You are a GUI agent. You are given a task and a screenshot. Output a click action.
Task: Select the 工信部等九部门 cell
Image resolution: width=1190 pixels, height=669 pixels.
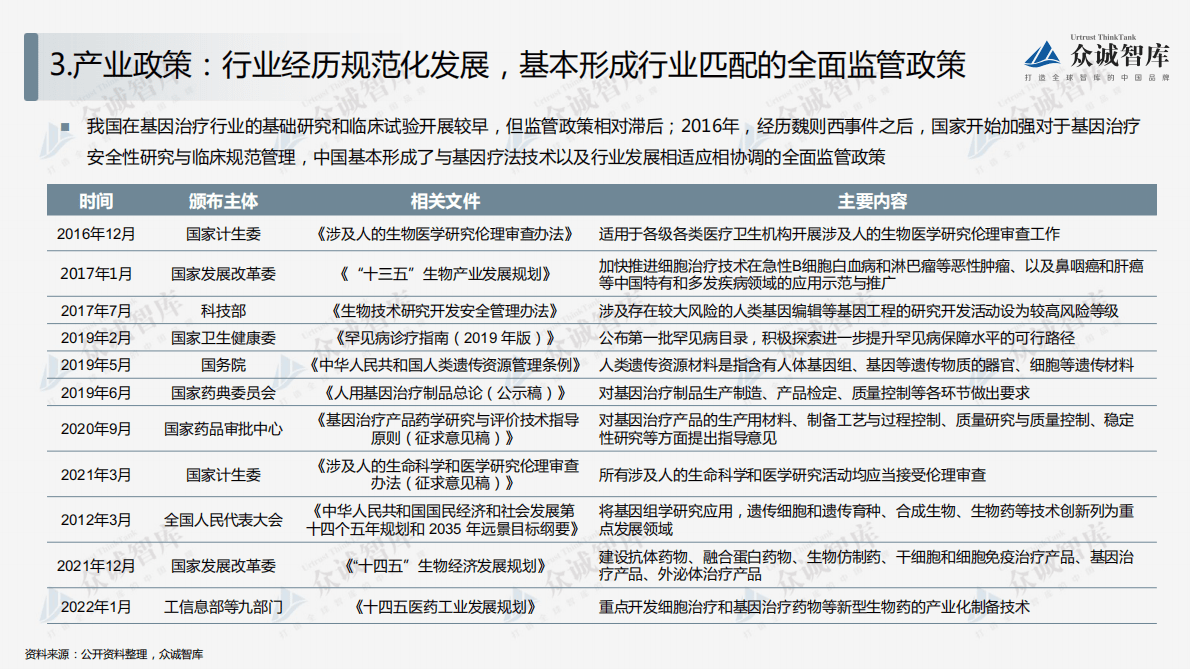(226, 605)
